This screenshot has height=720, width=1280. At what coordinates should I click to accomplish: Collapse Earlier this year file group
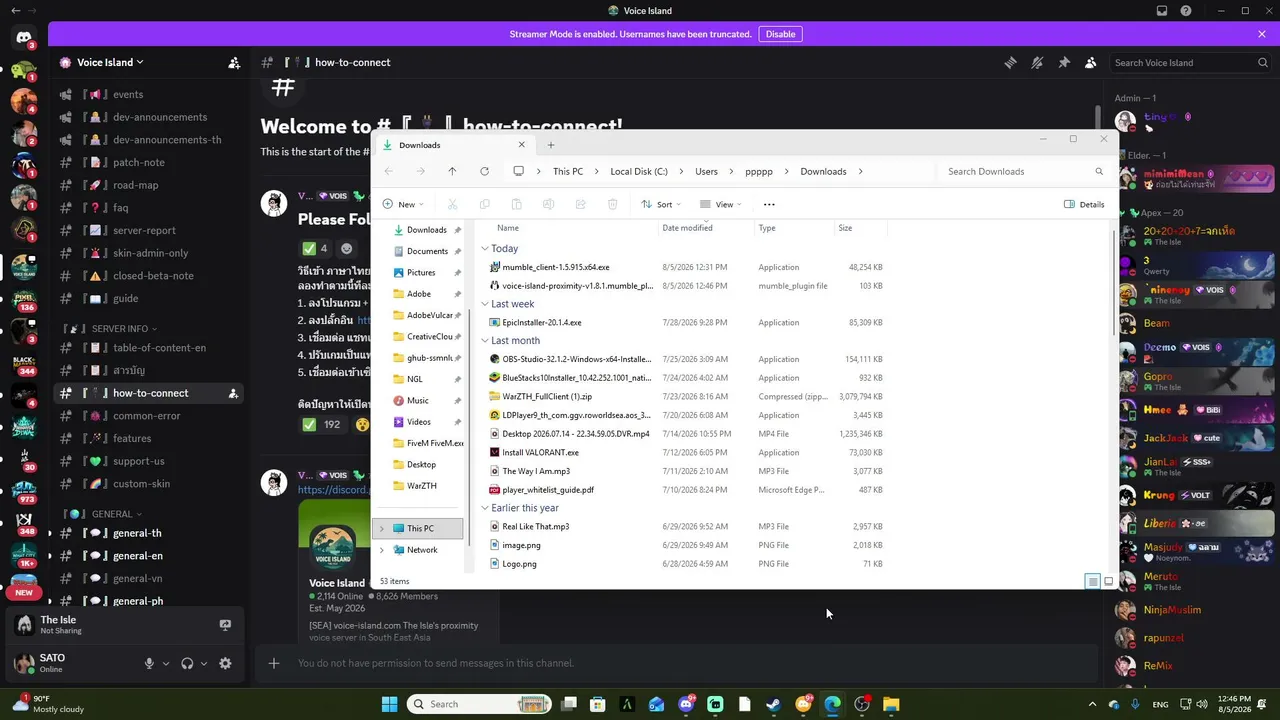click(485, 508)
